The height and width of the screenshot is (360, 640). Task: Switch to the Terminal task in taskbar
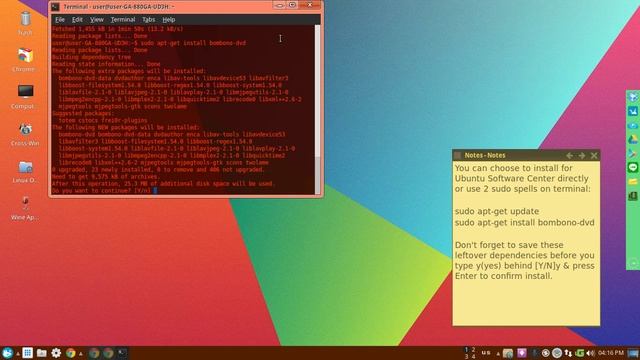tap(122, 353)
